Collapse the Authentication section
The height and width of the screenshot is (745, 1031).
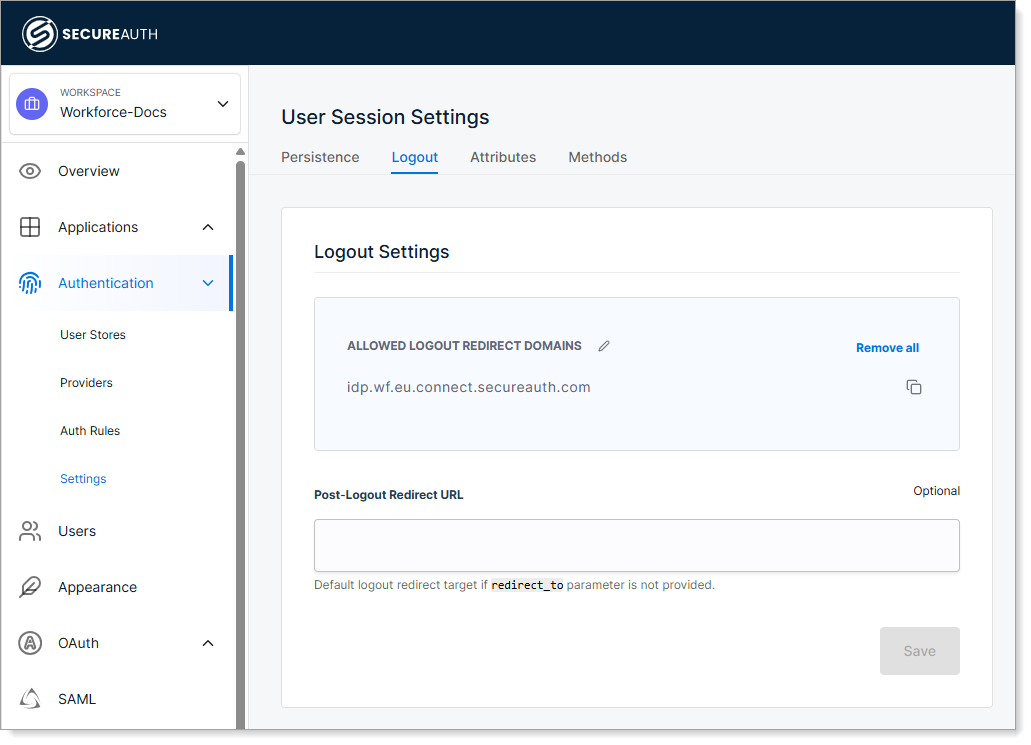pos(208,283)
